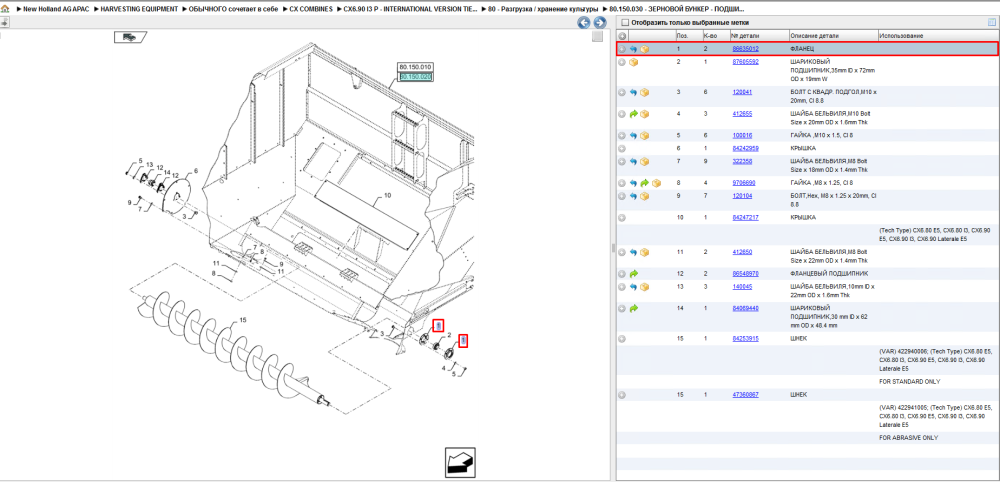Screen dimensions: 1000x482
Task: Toggle 'Отобразить только выбранные метки' checkbox
Action: 624,23
